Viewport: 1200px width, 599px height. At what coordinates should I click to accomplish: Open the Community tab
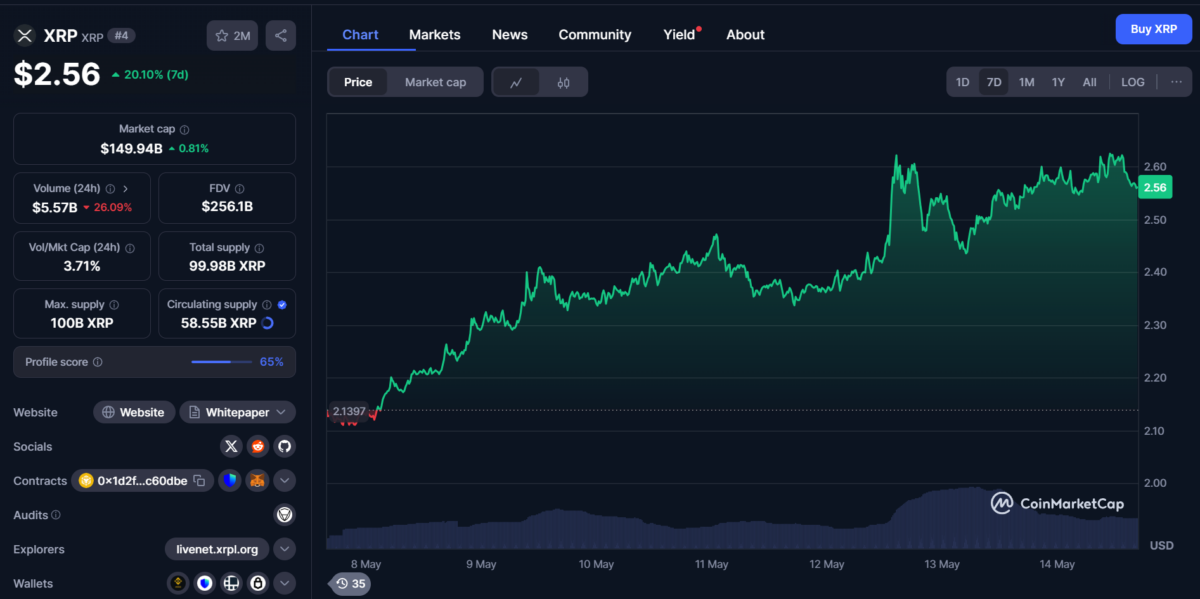(595, 34)
